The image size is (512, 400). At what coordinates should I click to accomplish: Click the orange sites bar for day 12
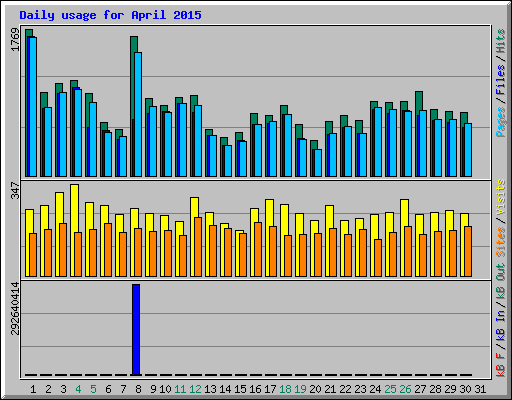click(x=198, y=247)
